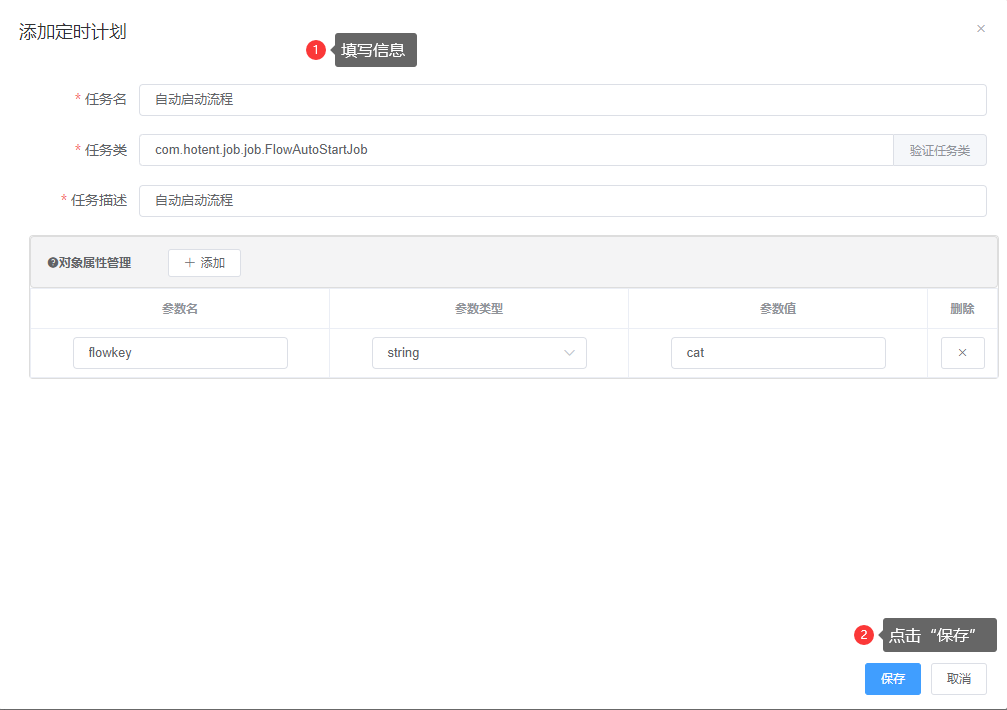Viewport: 1007px width, 710px height.
Task: Click the 填写信息 tooltip label
Action: [375, 50]
